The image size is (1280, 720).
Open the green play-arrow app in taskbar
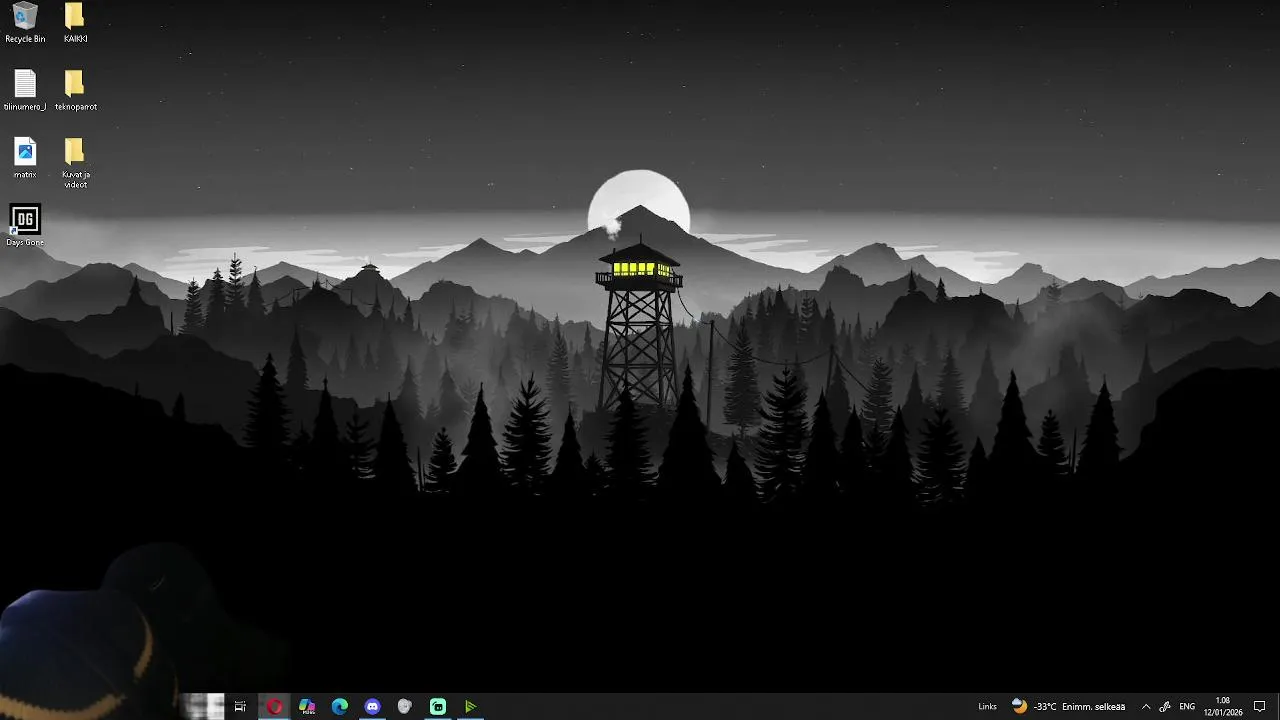point(470,707)
